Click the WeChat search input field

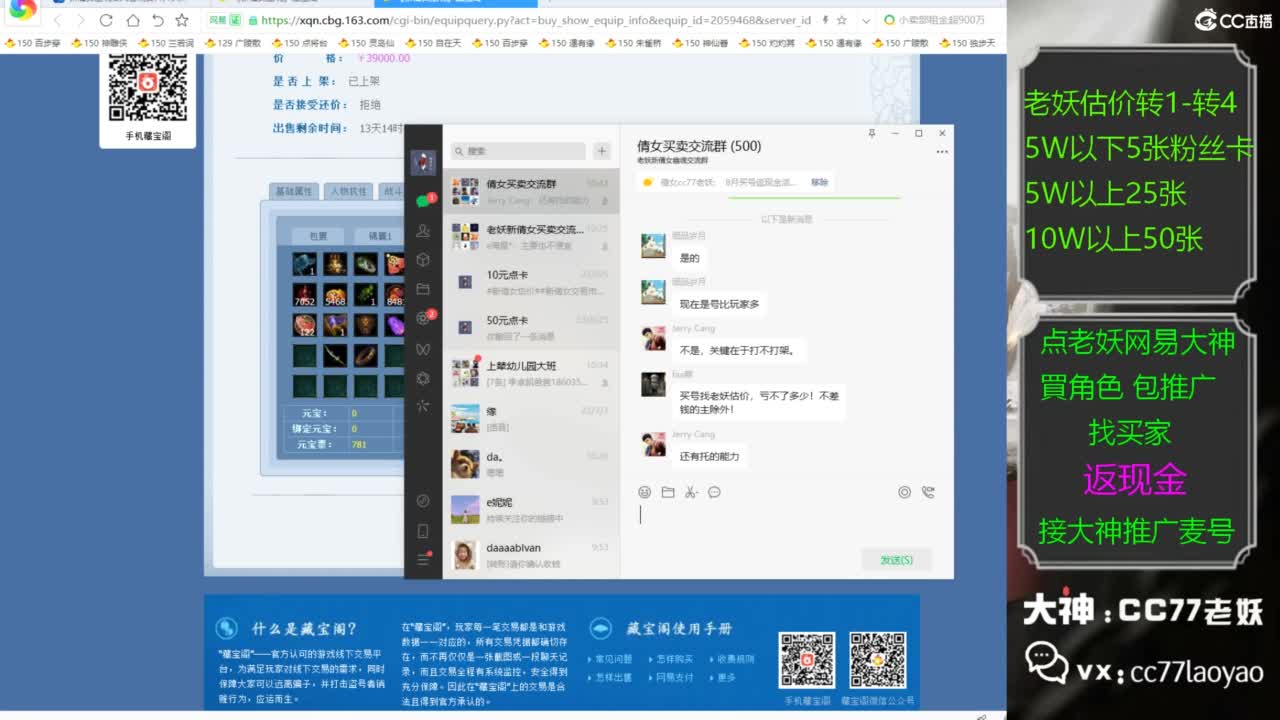point(520,150)
